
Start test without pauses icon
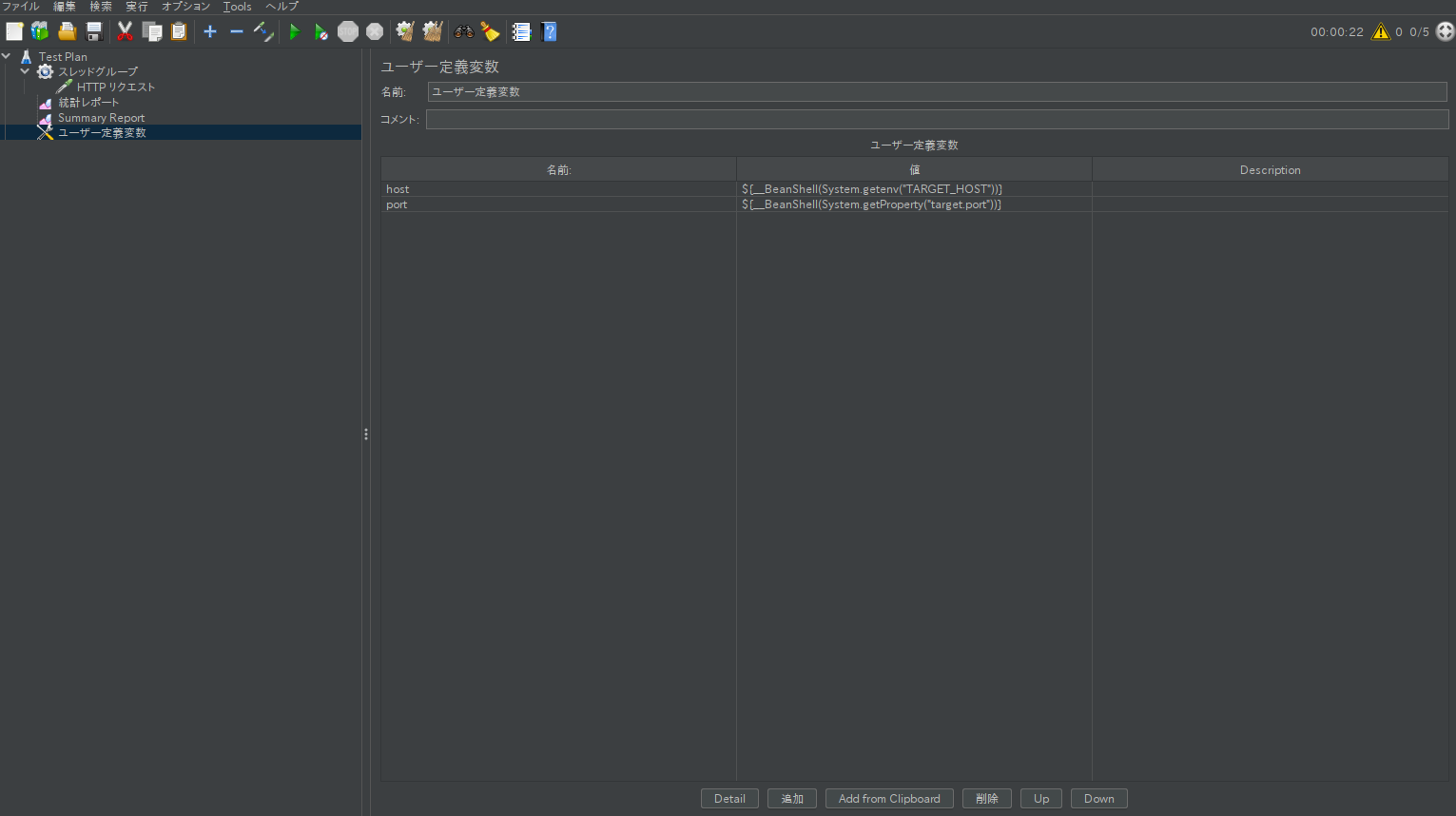[321, 31]
